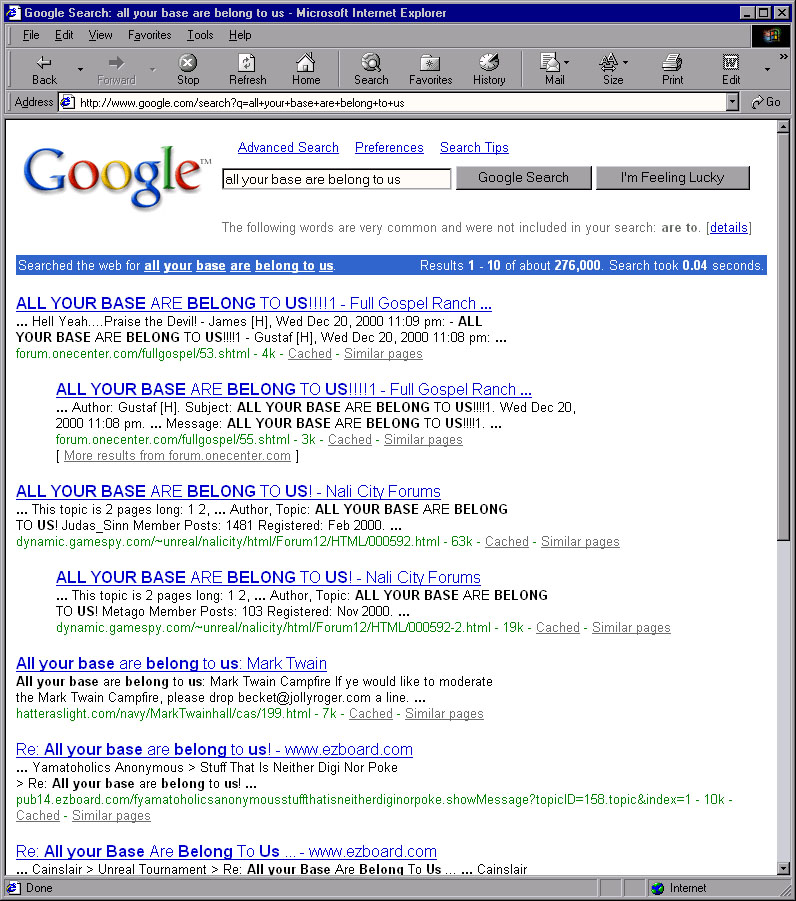
Task: Open the Favorites menu in menu bar
Action: (149, 35)
